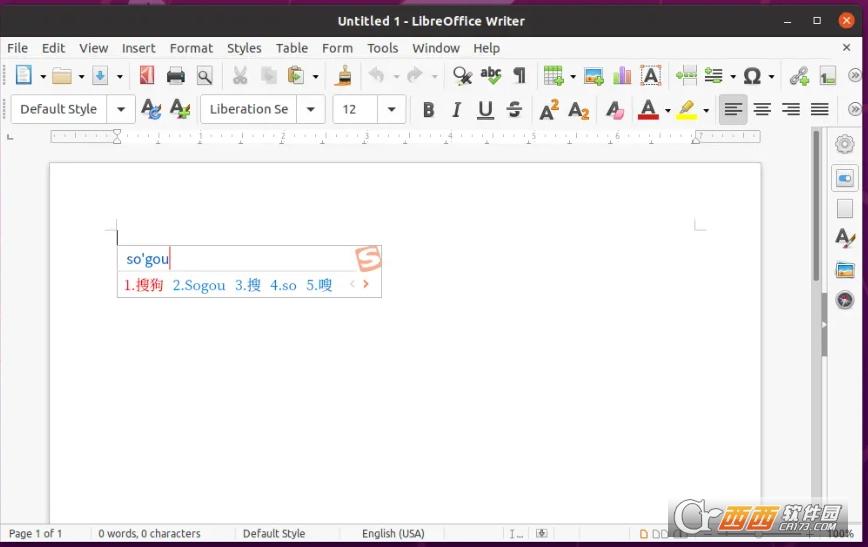Viewport: 868px width, 547px height.
Task: Open sidebar Properties deck
Action: click(x=845, y=179)
